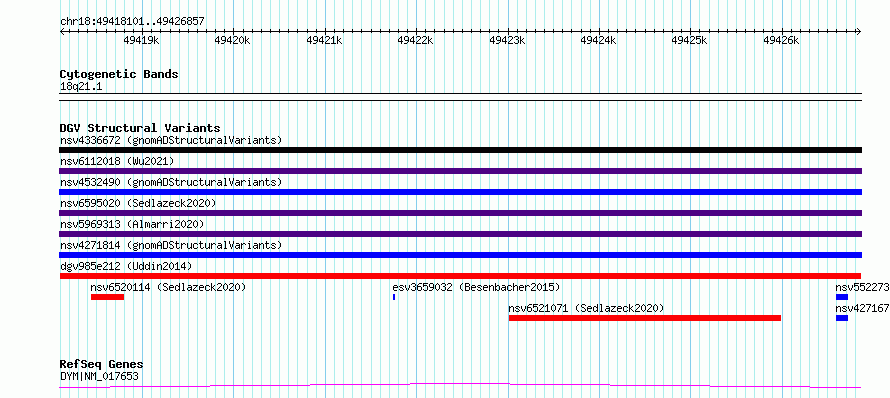Image resolution: width=890 pixels, height=398 pixels.
Task: Click the DYM|NM_017653 gene label
Action: click(x=99, y=376)
